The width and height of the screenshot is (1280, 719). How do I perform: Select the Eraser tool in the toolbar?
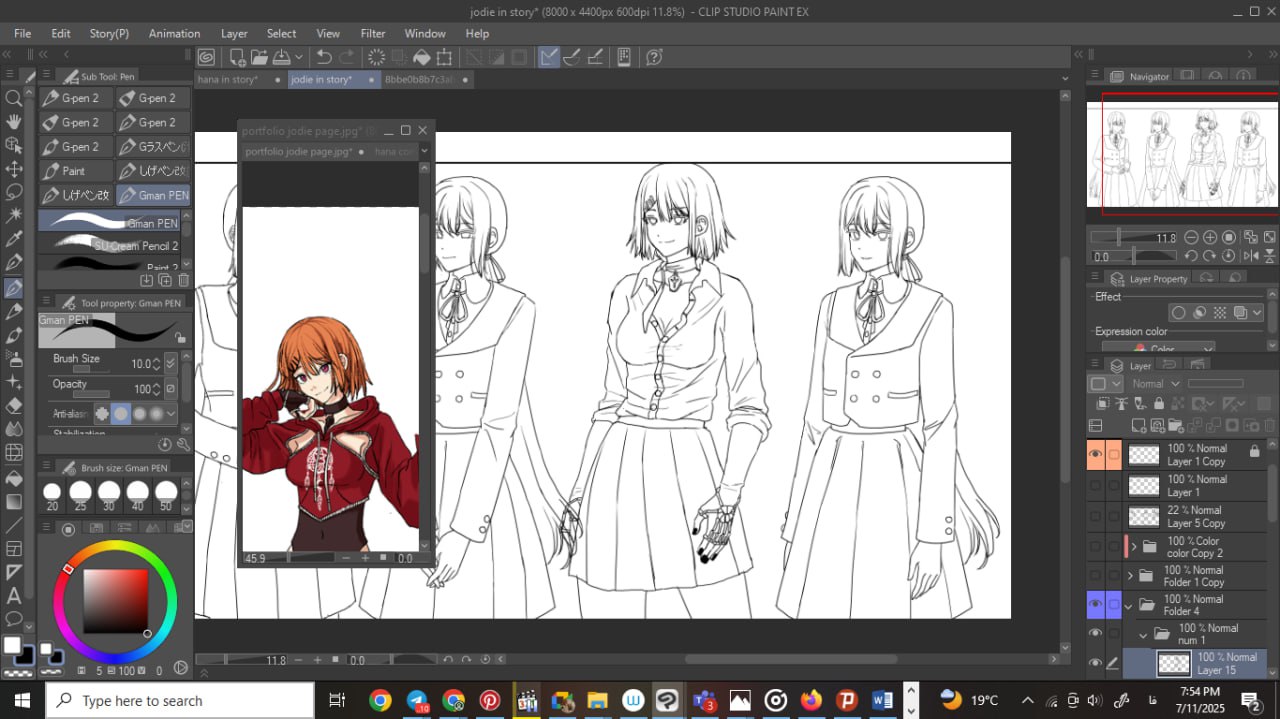(14, 406)
